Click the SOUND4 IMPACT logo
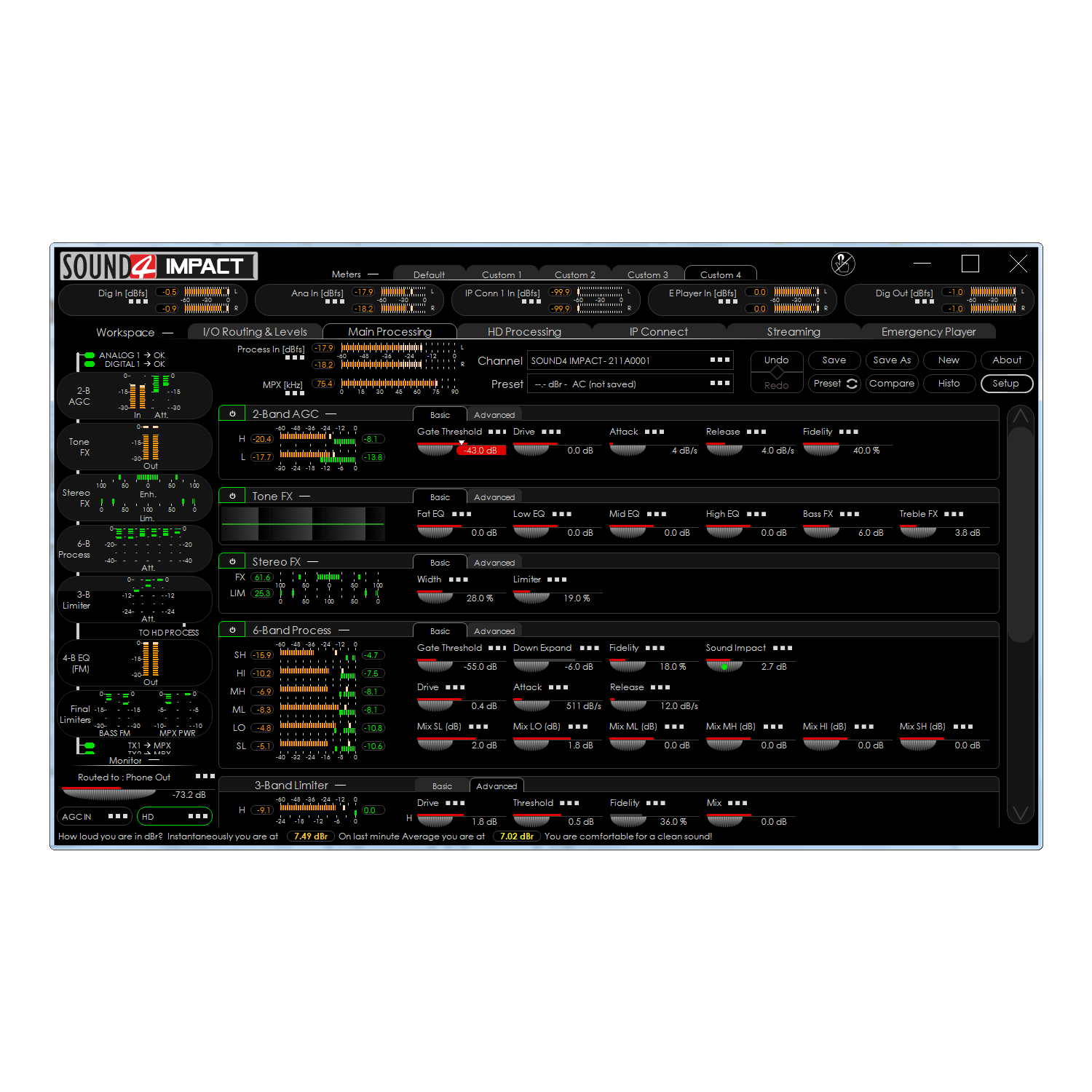 pyautogui.click(x=159, y=266)
